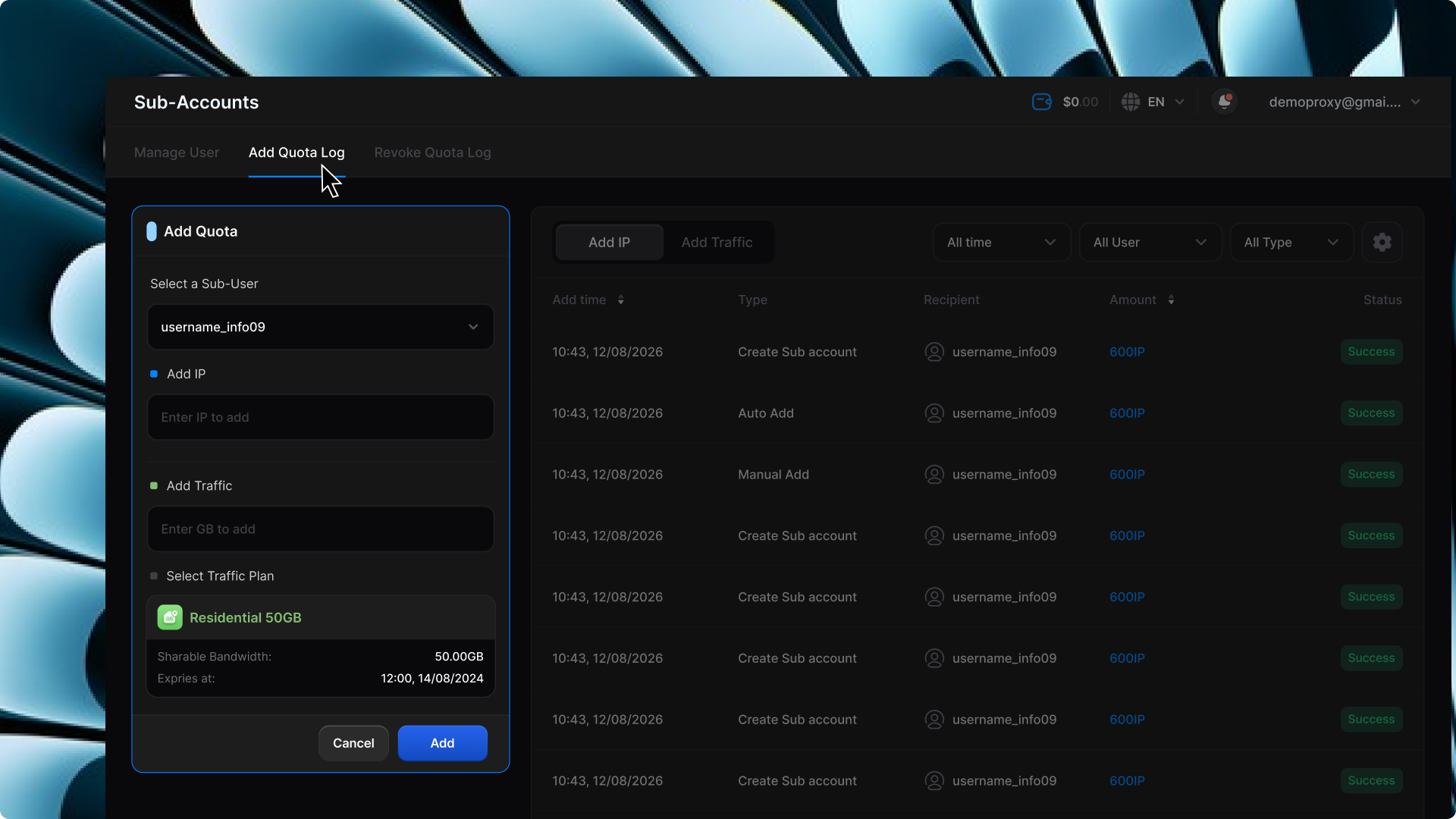Open table settings gear icon

[1382, 243]
